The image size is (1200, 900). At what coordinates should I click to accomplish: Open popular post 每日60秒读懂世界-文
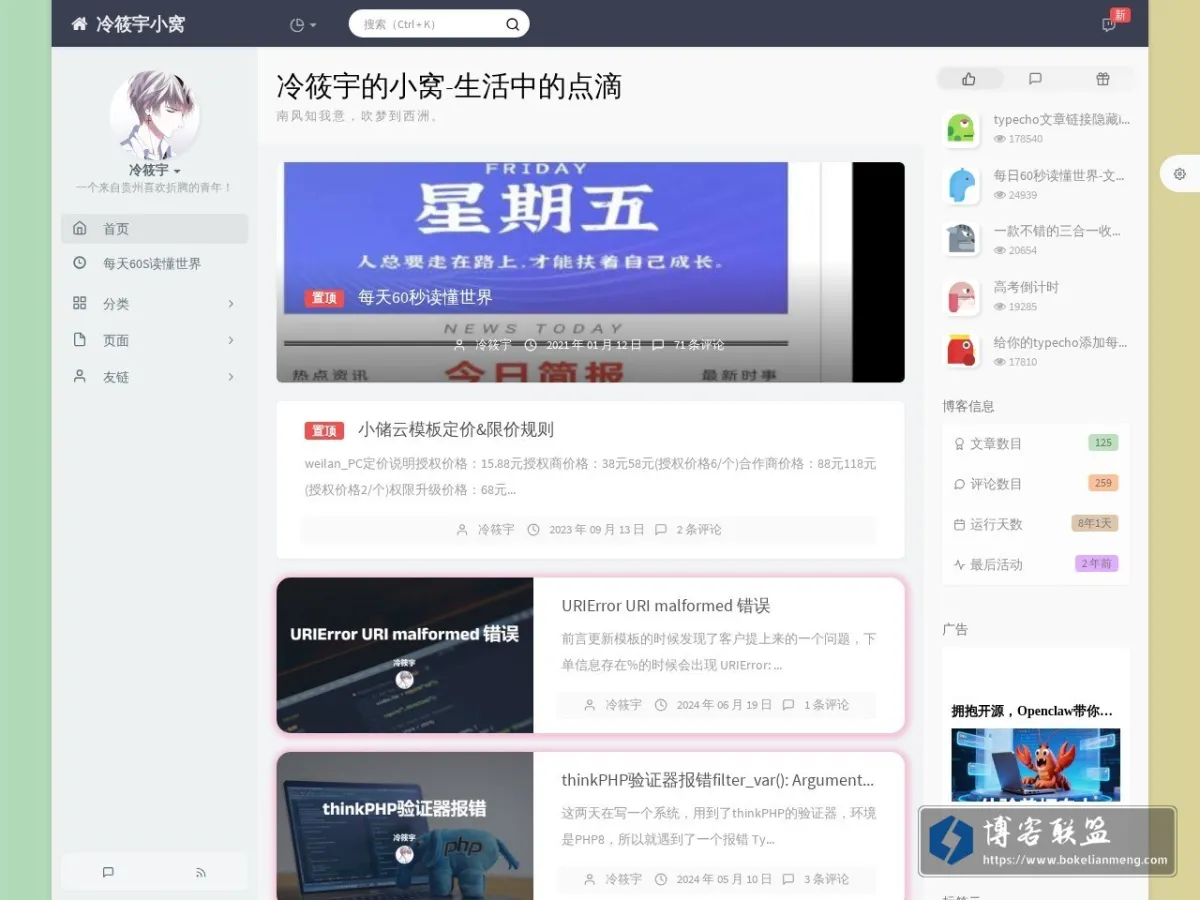tap(1059, 176)
